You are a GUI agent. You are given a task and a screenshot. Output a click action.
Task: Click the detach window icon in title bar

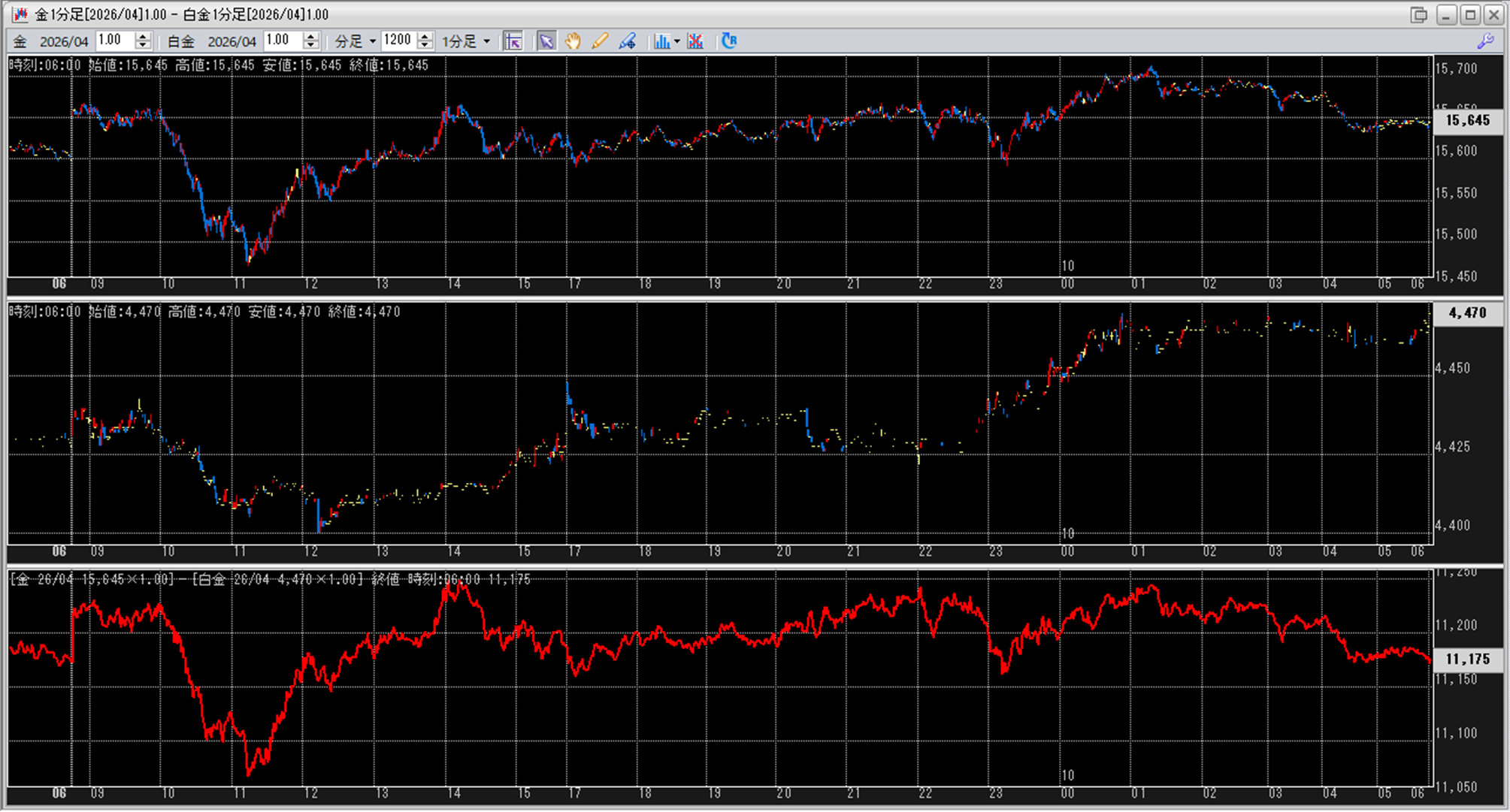(x=1418, y=14)
